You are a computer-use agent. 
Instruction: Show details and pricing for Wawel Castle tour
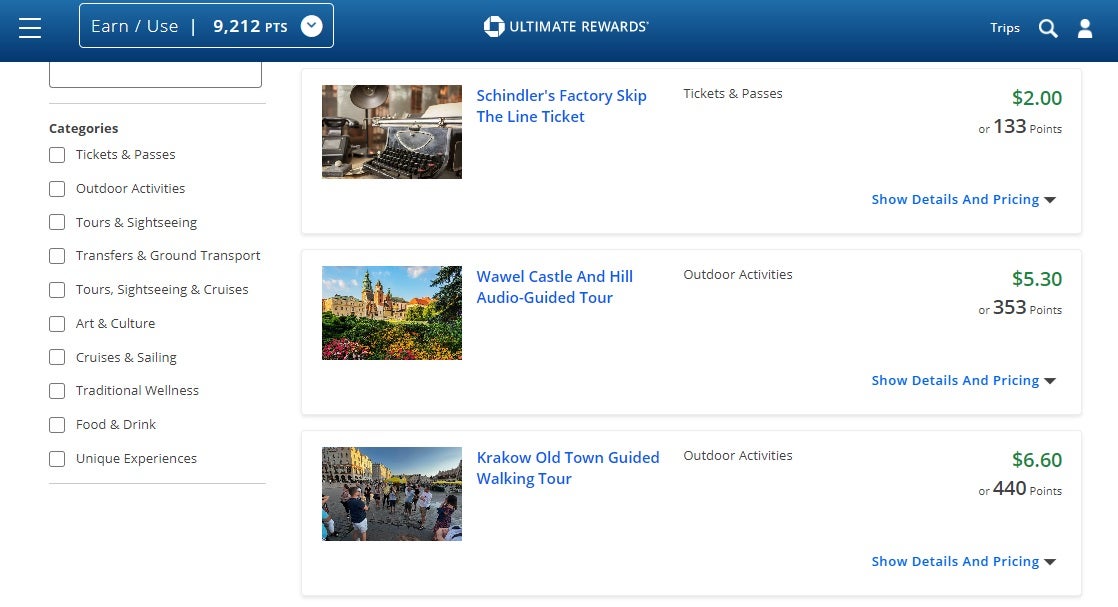pyautogui.click(x=963, y=381)
